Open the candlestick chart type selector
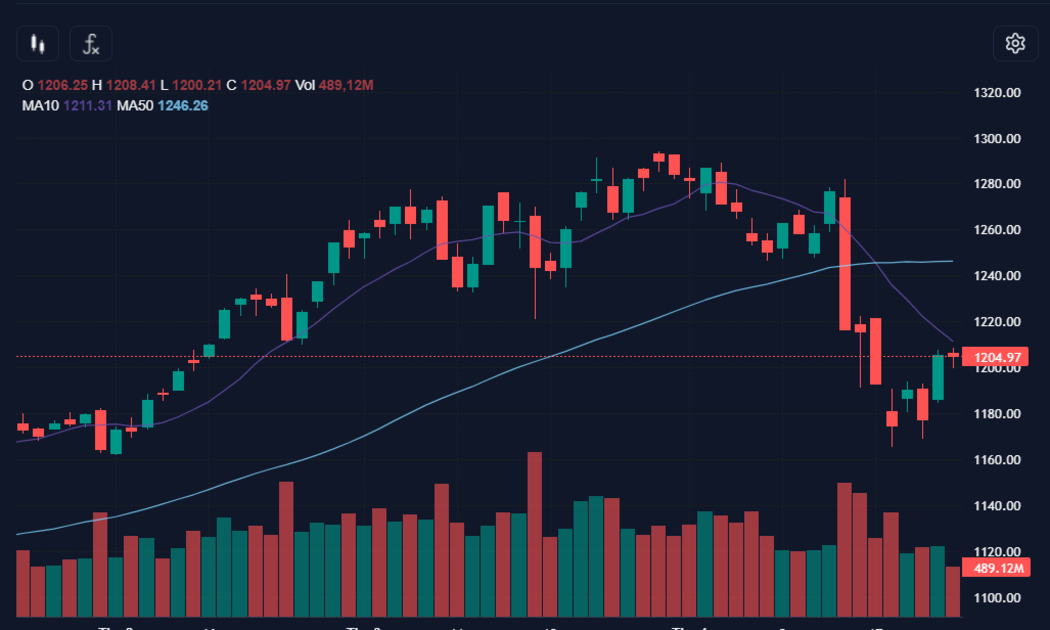This screenshot has width=1050, height=630. pyautogui.click(x=38, y=44)
